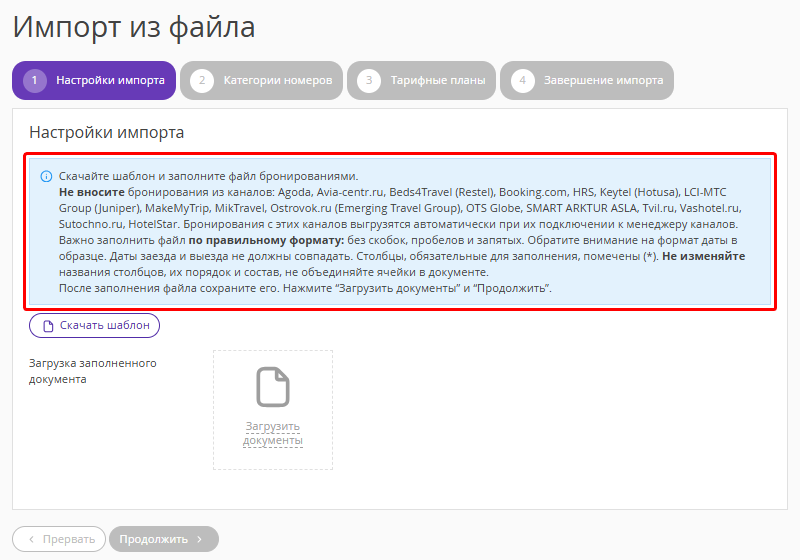Click the number 3 step circle

point(369,81)
